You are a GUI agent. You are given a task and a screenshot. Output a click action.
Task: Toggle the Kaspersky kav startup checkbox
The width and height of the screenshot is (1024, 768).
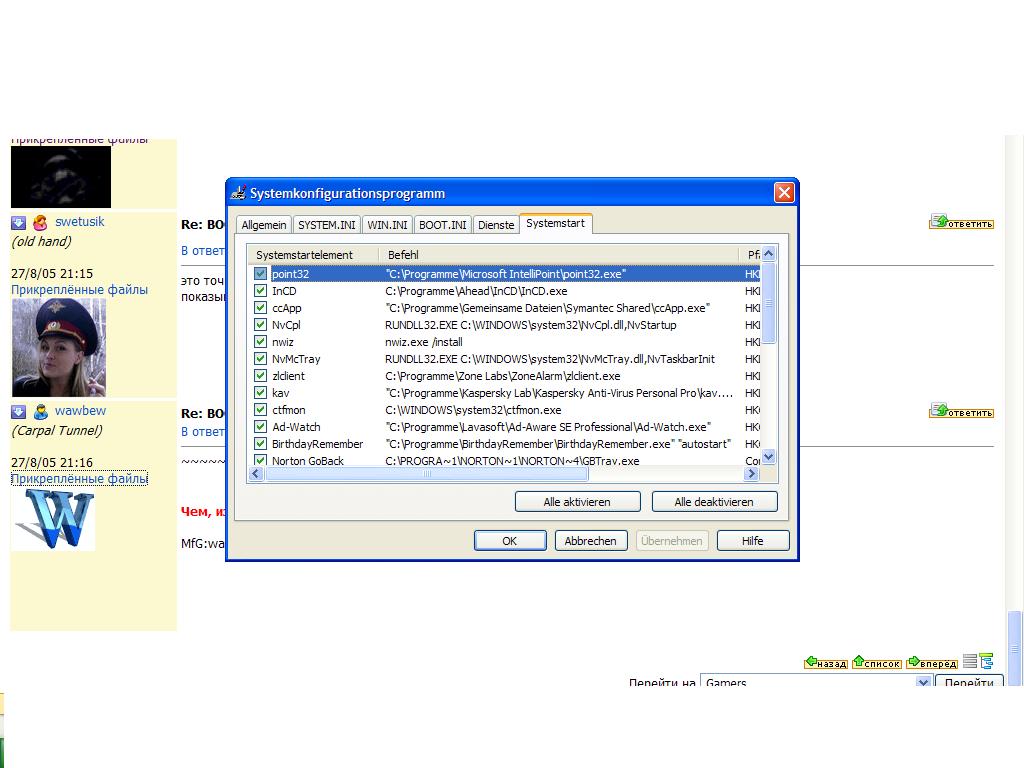pyautogui.click(x=260, y=393)
